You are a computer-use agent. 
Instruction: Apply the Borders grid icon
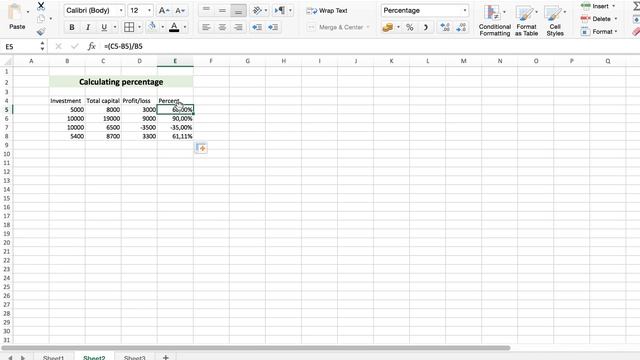(129, 27)
